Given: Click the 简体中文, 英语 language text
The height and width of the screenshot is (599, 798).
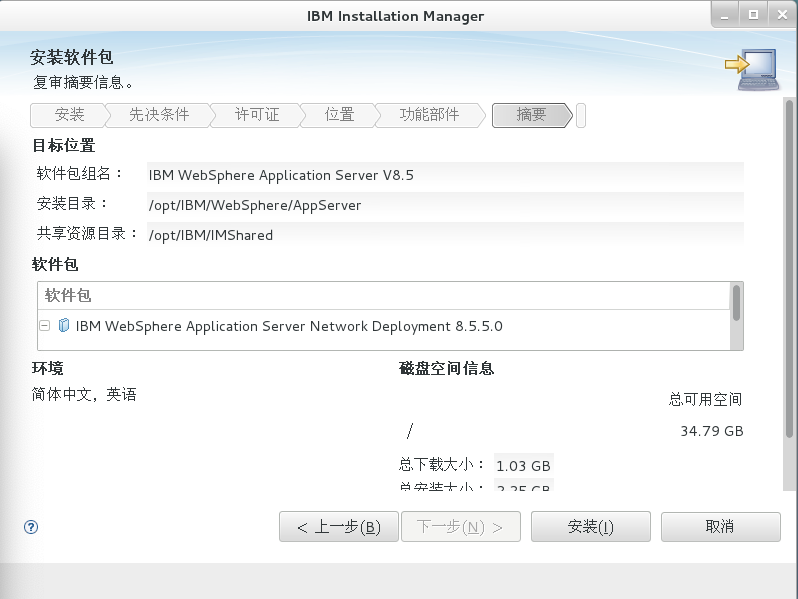Looking at the screenshot, I should point(84,394).
